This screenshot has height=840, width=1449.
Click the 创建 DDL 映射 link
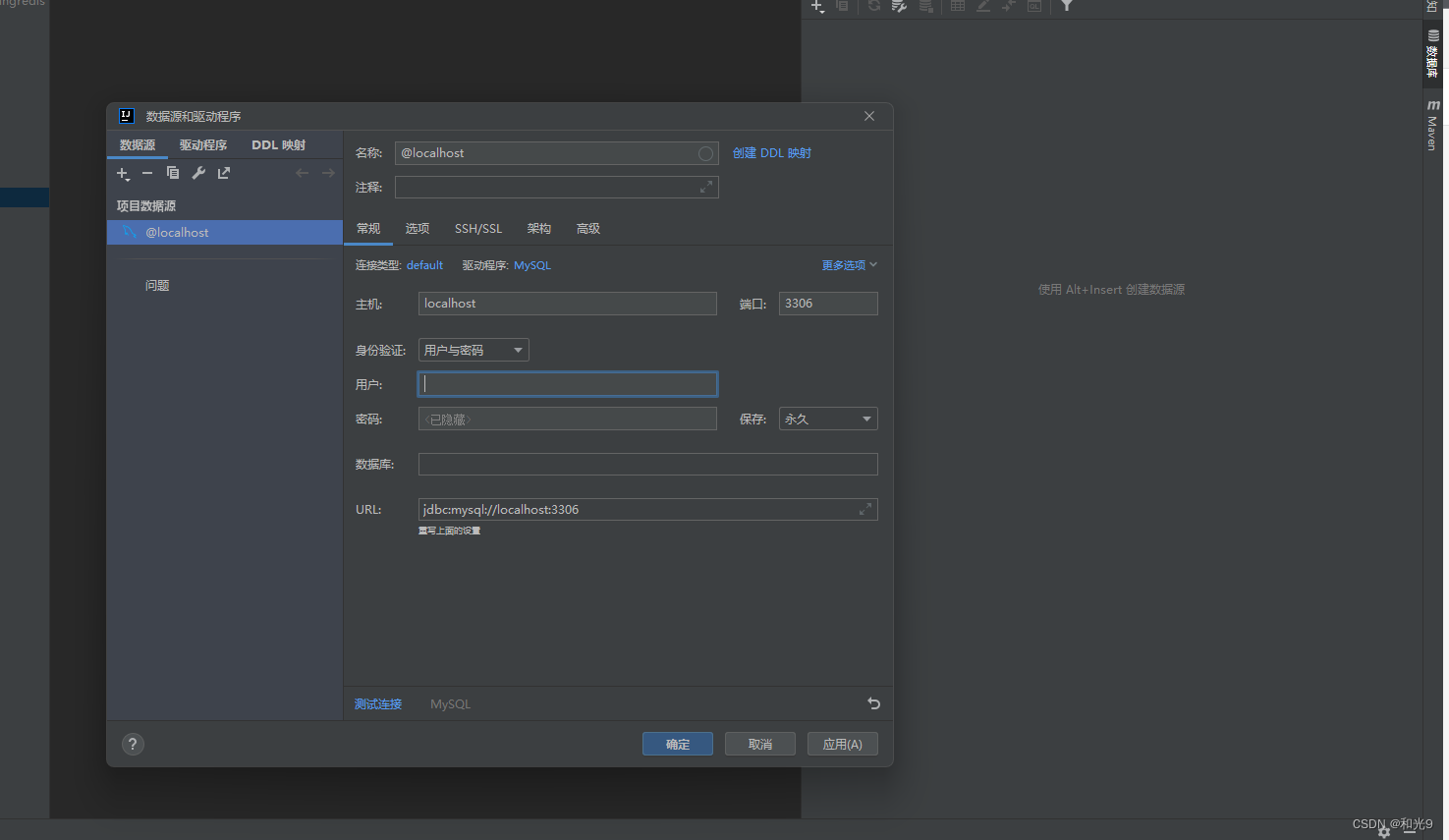(x=772, y=153)
